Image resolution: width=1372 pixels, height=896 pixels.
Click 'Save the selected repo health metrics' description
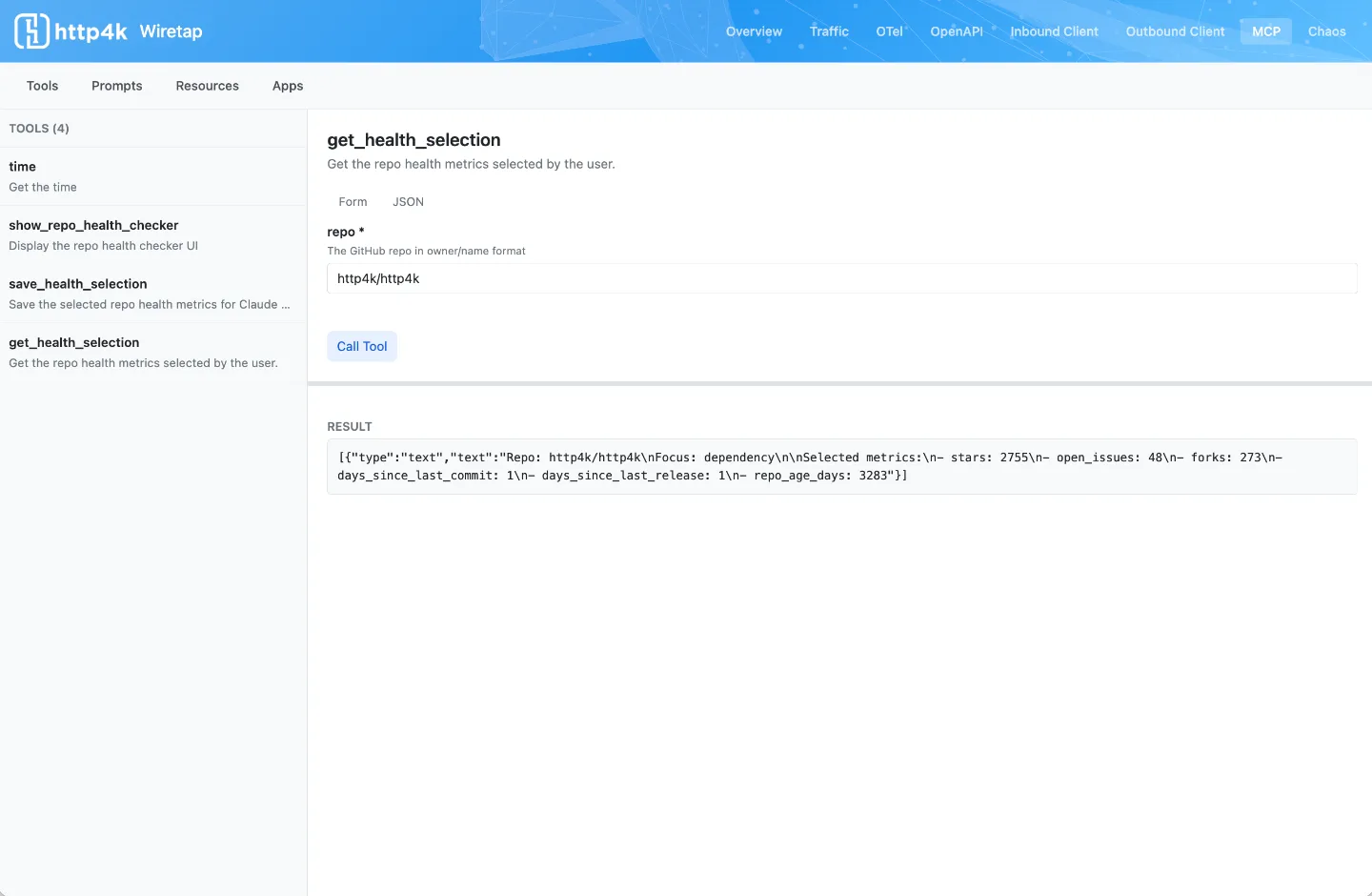click(x=150, y=305)
